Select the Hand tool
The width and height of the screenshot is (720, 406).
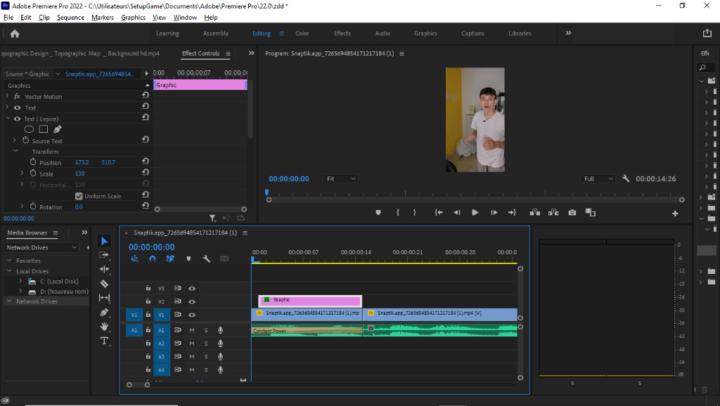pyautogui.click(x=105, y=326)
